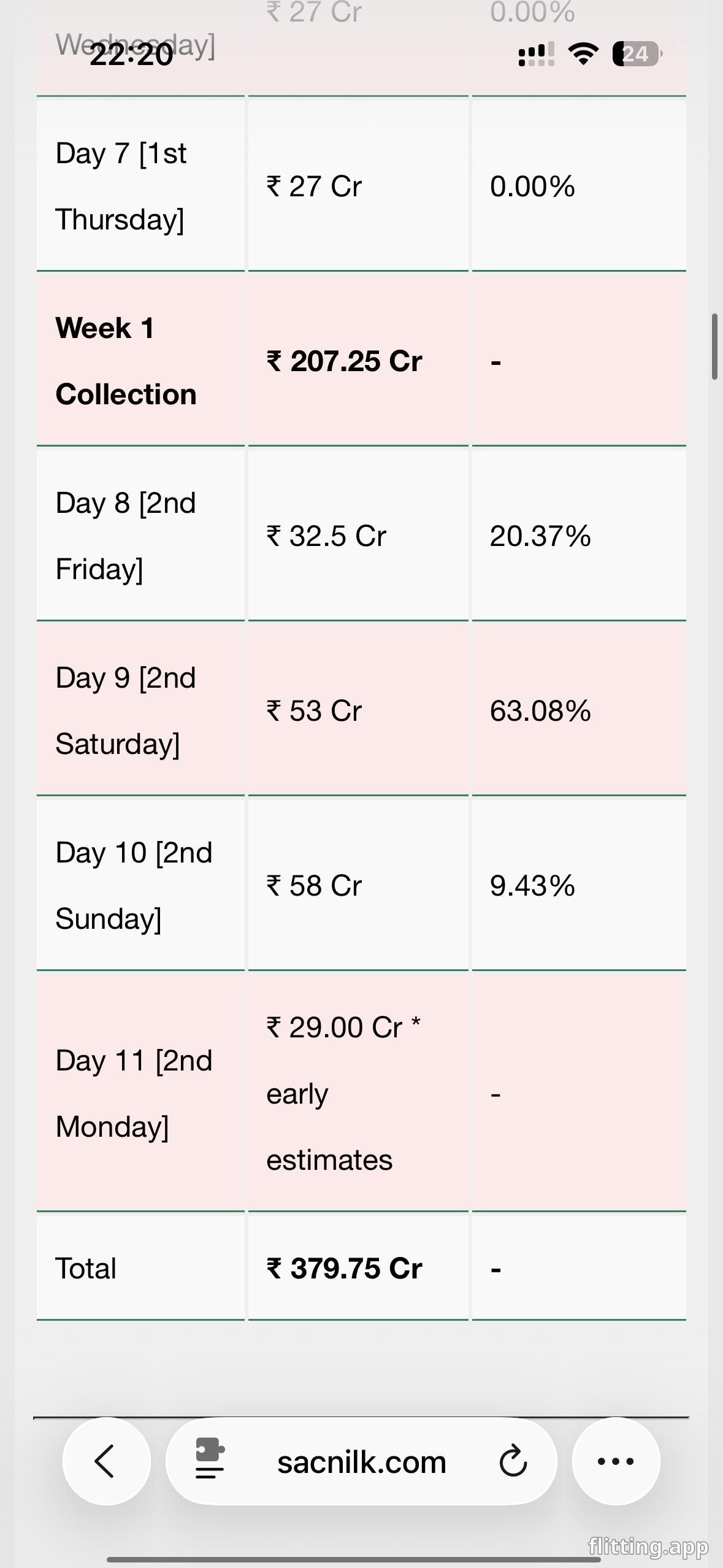Click the flitting.app watermark link
This screenshot has width=723, height=1568.
[648, 1547]
